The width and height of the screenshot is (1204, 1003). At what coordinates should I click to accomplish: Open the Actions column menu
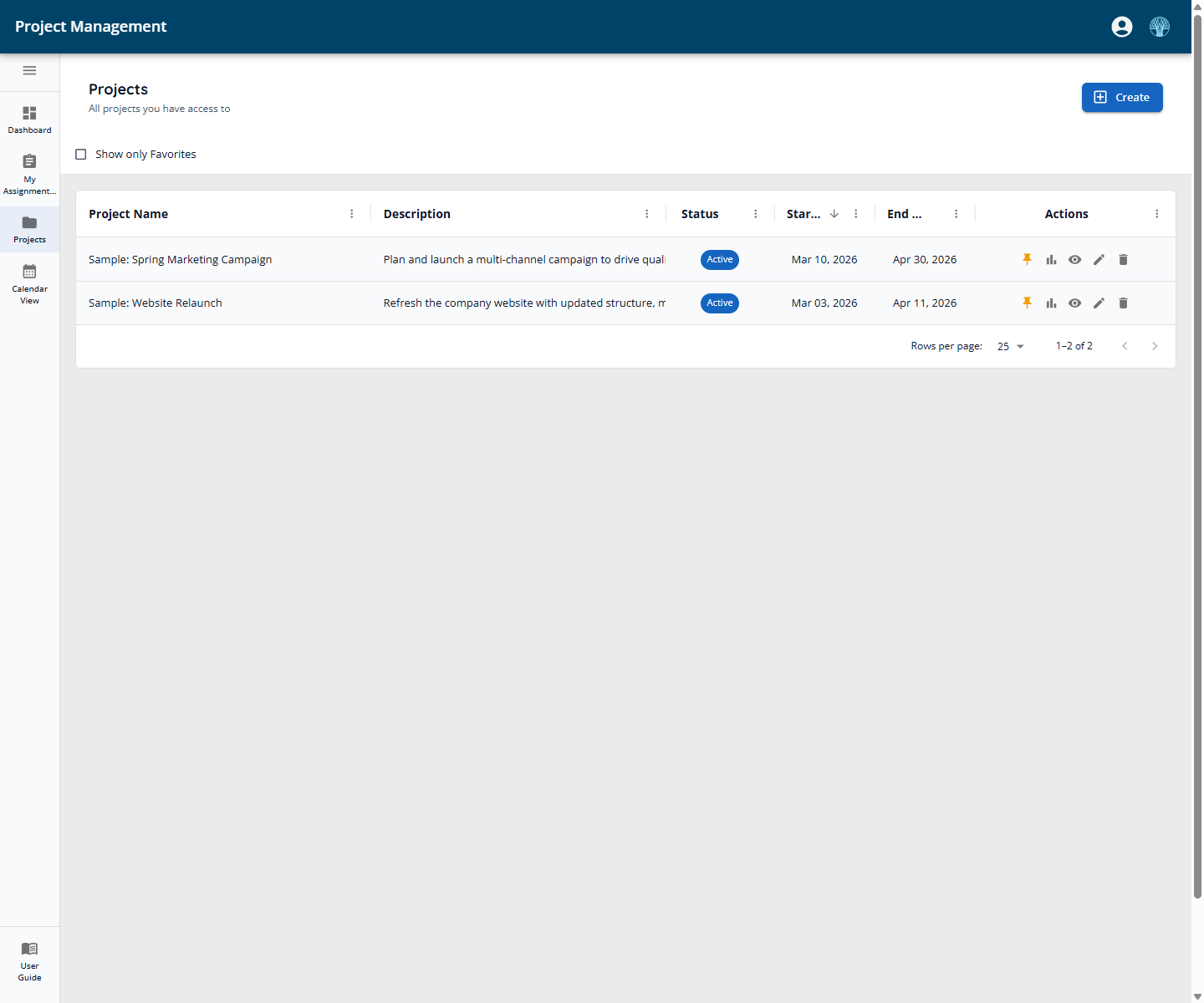click(1157, 214)
